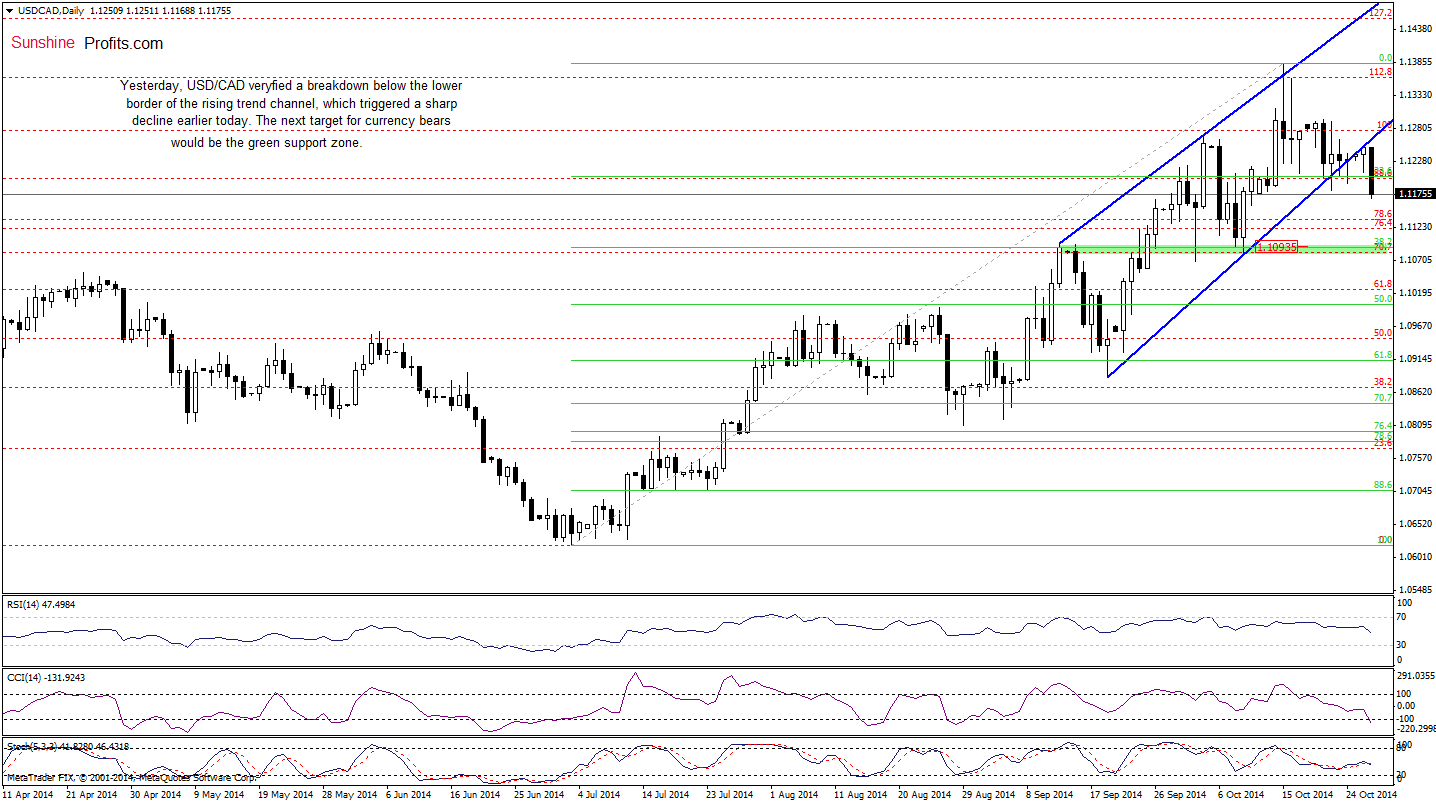Click the 11 Aug 2014 date label
1436x803 pixels.
pyautogui.click(x=859, y=795)
